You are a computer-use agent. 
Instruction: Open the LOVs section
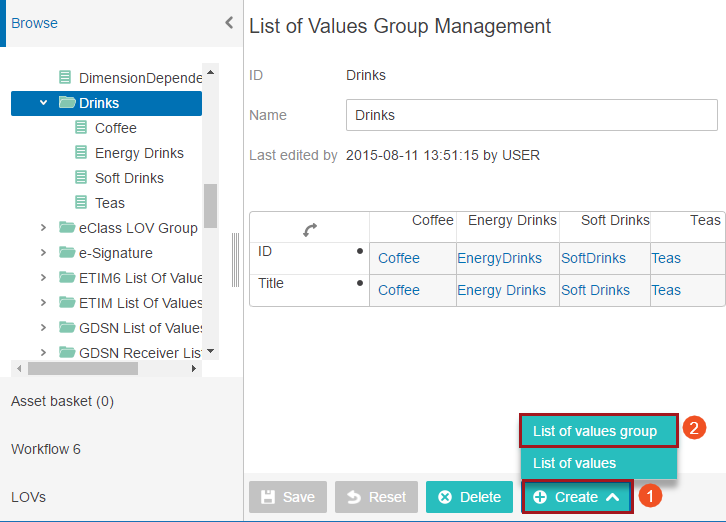point(29,497)
